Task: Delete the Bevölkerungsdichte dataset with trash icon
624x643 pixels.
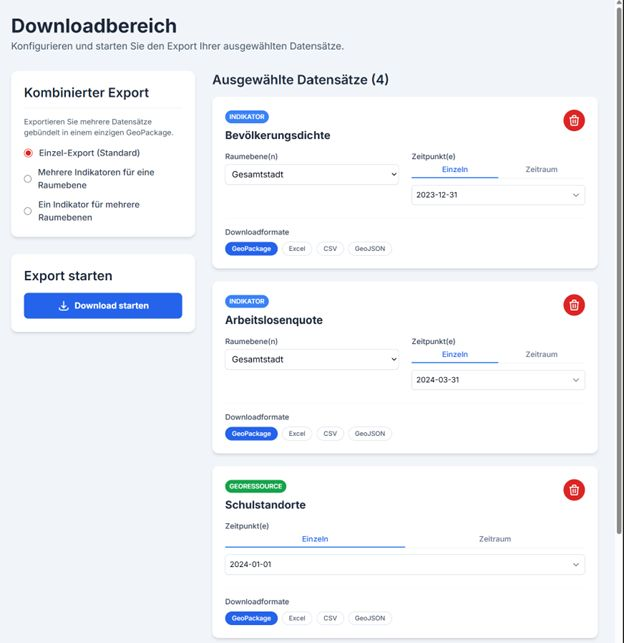Action: tap(574, 121)
